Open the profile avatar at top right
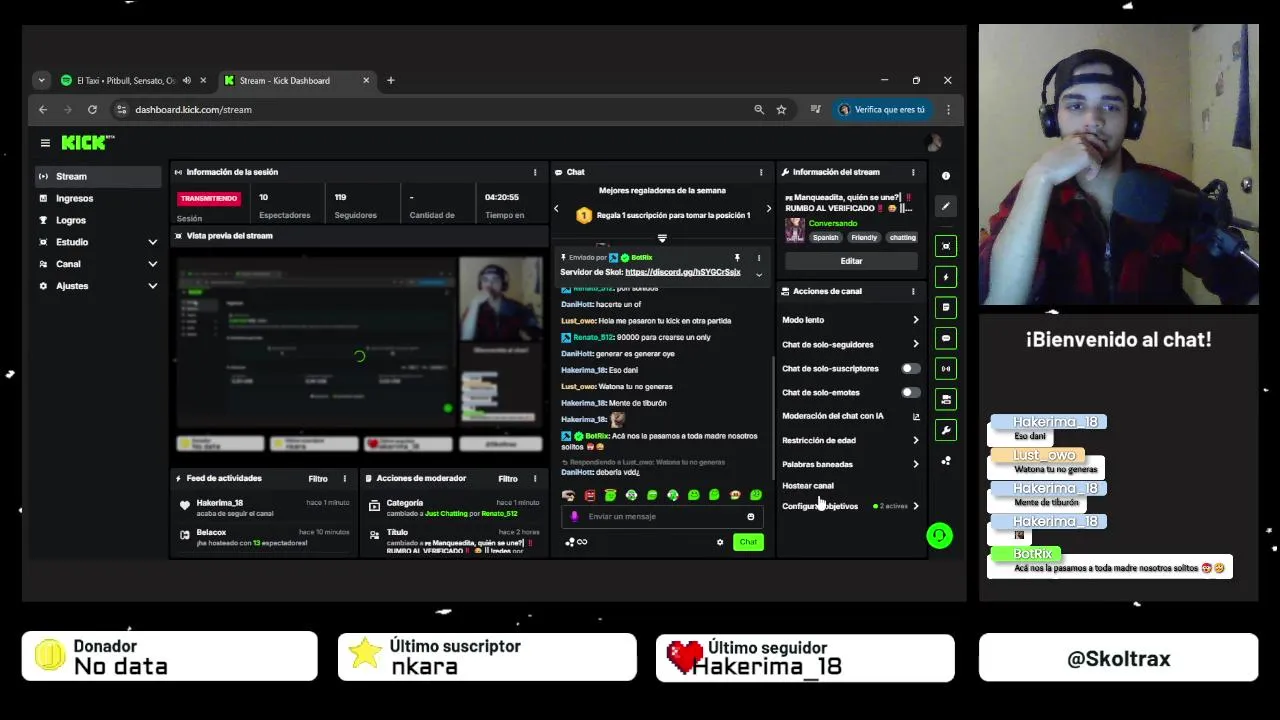Image resolution: width=1280 pixels, height=720 pixels. coord(935,143)
